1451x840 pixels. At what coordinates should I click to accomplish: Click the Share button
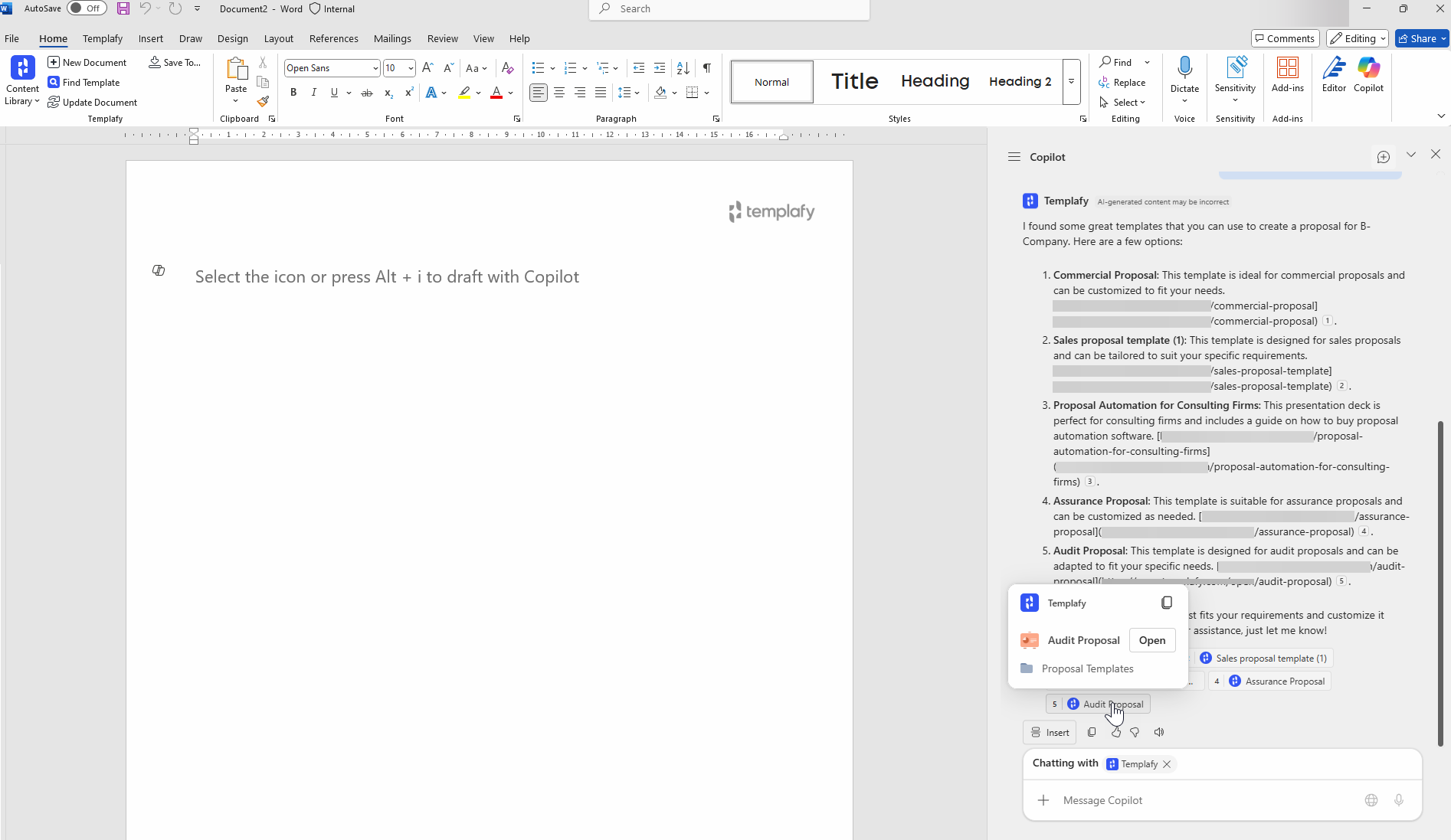[x=1422, y=38]
